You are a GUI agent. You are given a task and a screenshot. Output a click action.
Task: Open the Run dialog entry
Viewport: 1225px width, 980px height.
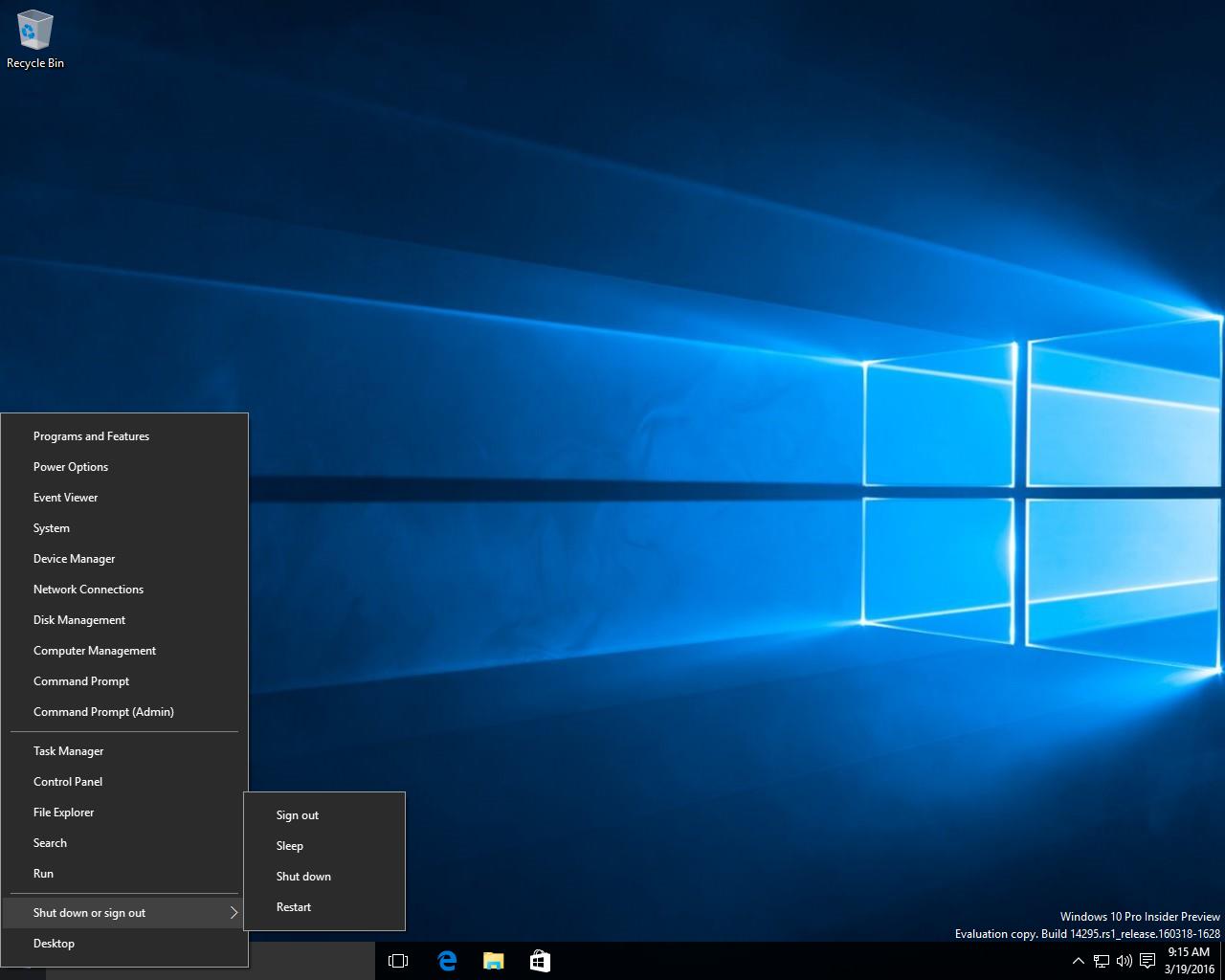pos(124,874)
